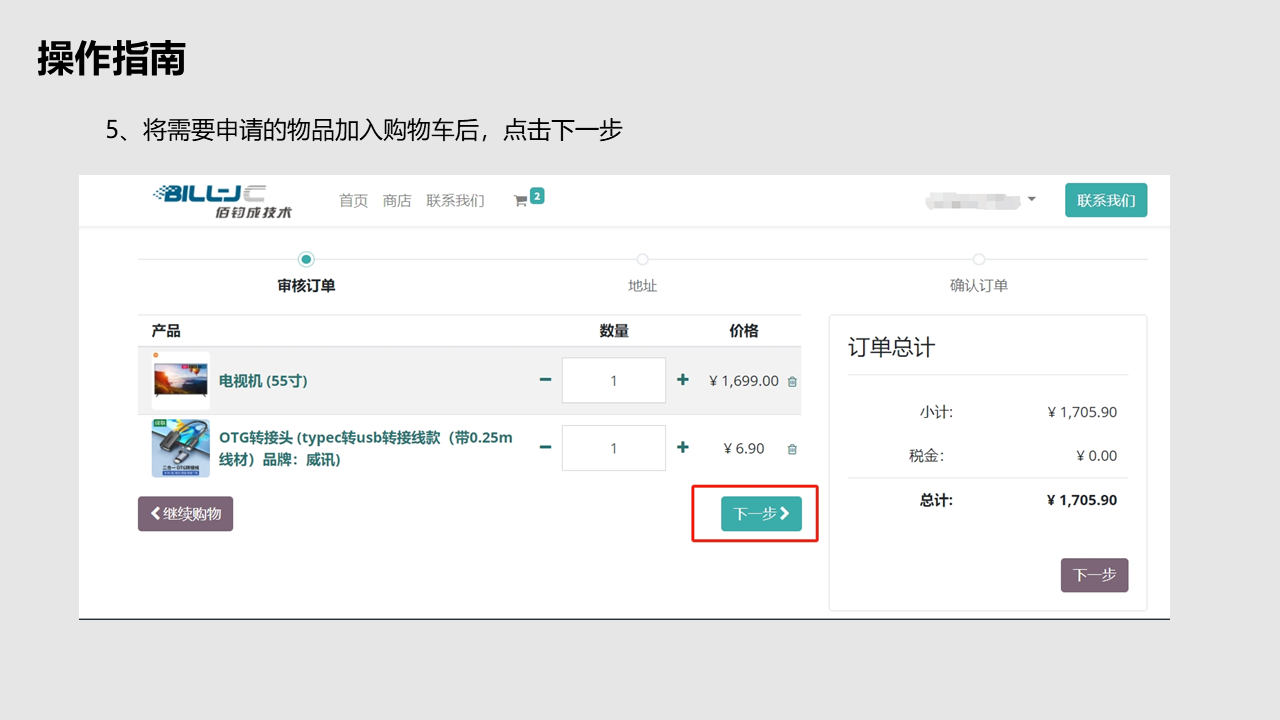Open 联系我们 in the navigation bar
This screenshot has width=1280, height=720.
click(455, 200)
